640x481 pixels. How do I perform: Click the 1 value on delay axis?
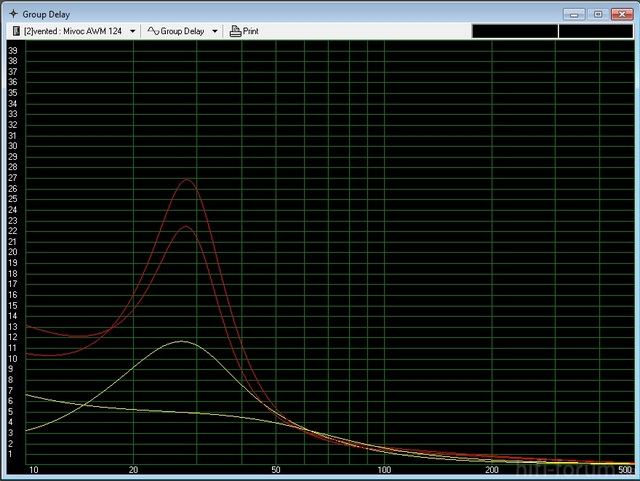click(x=11, y=454)
